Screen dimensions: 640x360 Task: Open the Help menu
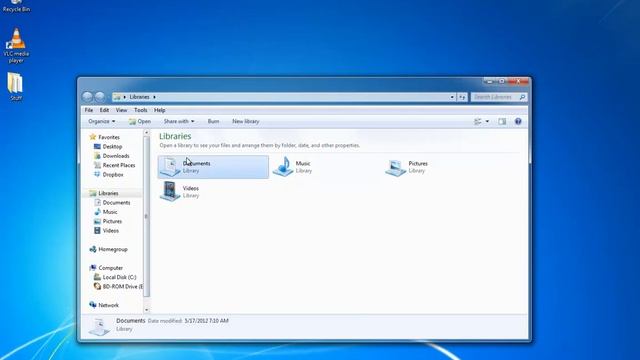[160, 110]
